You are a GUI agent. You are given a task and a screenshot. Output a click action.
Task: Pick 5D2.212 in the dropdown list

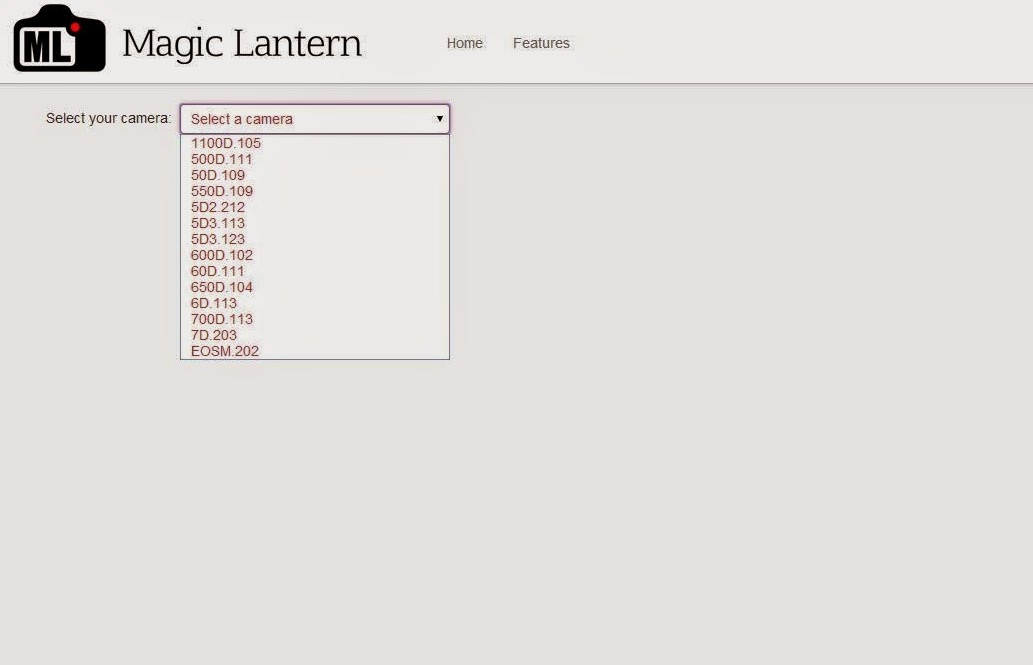click(x=315, y=207)
